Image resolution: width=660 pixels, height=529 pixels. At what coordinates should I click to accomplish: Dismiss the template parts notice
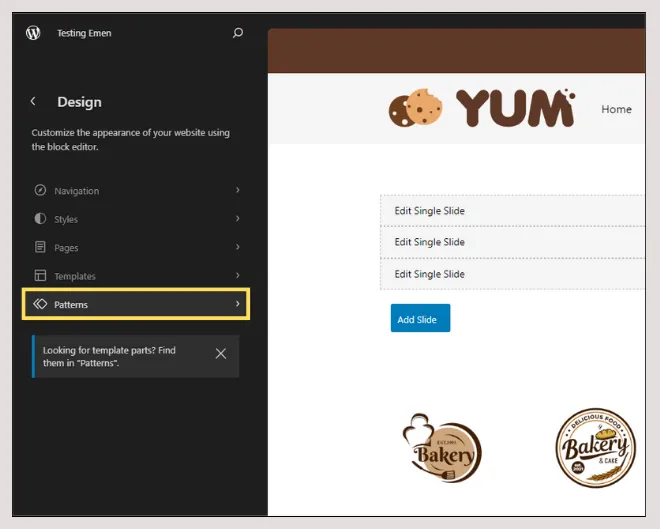pos(221,354)
